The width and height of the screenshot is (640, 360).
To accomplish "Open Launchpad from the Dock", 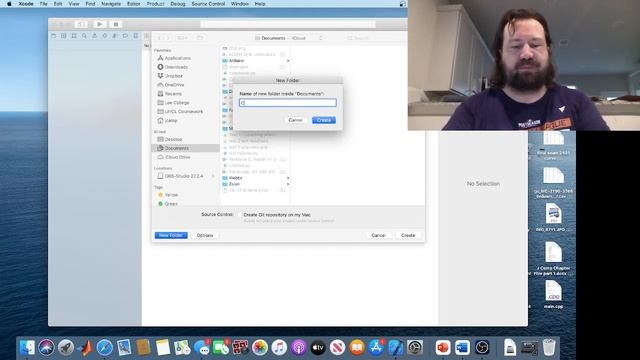I will click(x=66, y=348).
